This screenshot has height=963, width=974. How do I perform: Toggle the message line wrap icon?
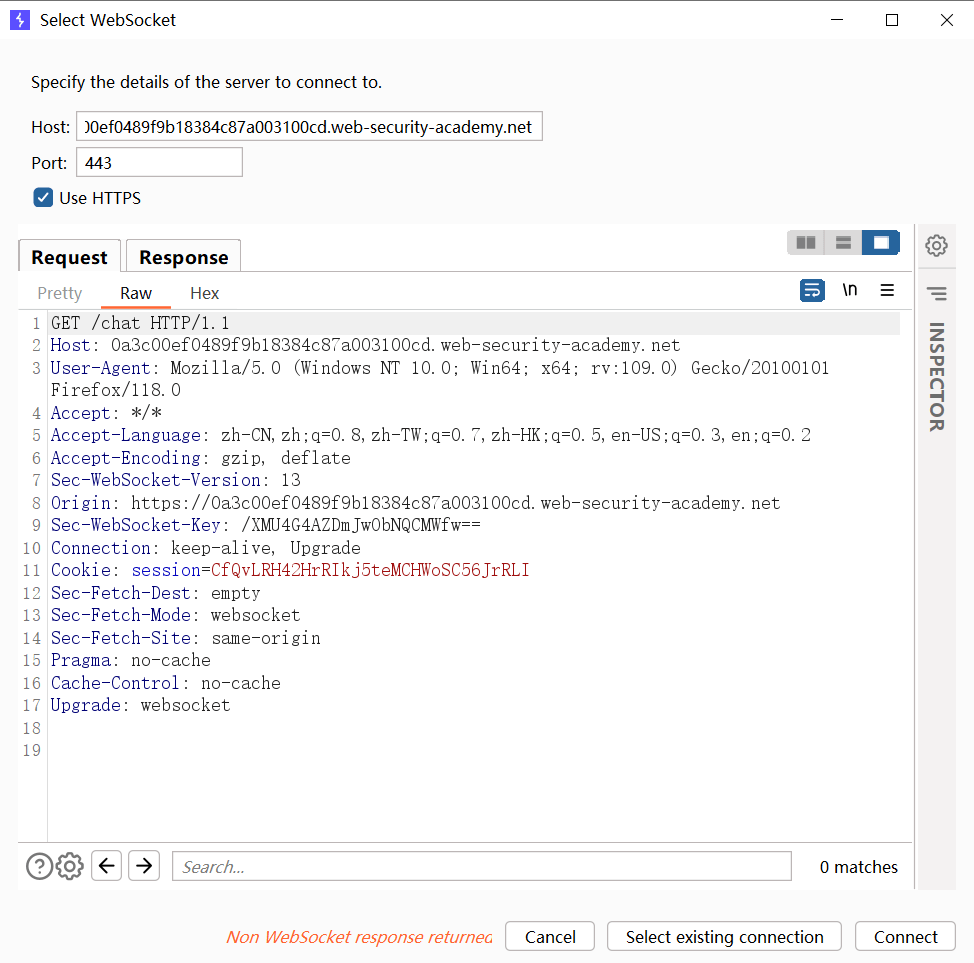pyautogui.click(x=812, y=291)
